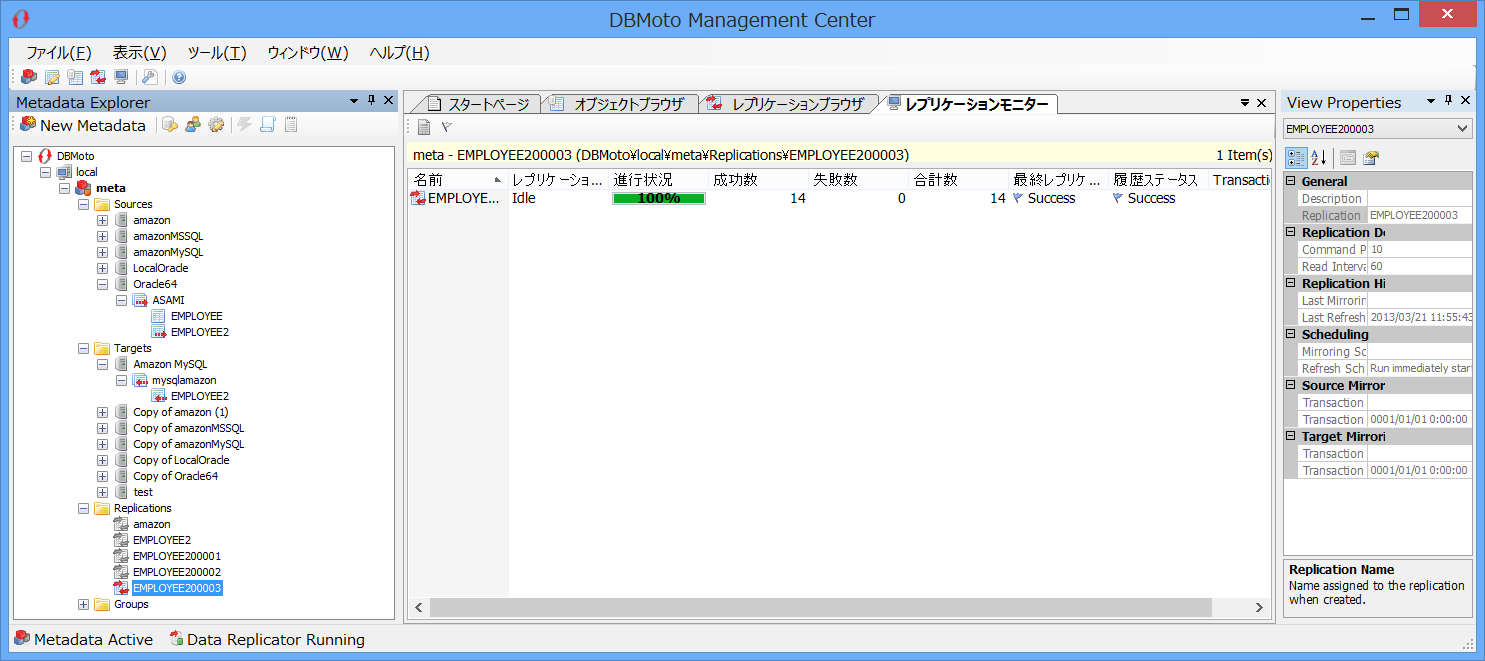Open Metadata Explorer panel options dropdown arrow
The height and width of the screenshot is (661, 1485).
pyautogui.click(x=354, y=101)
